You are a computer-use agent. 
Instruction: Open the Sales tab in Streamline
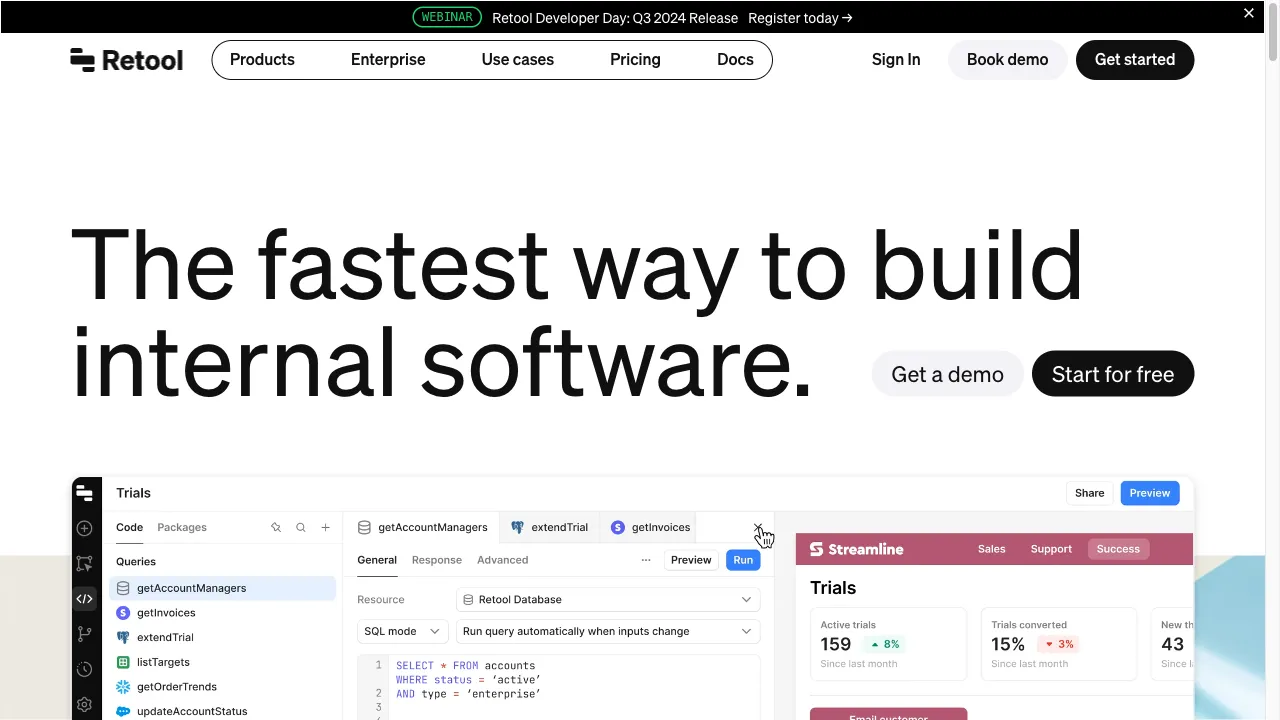pos(992,549)
